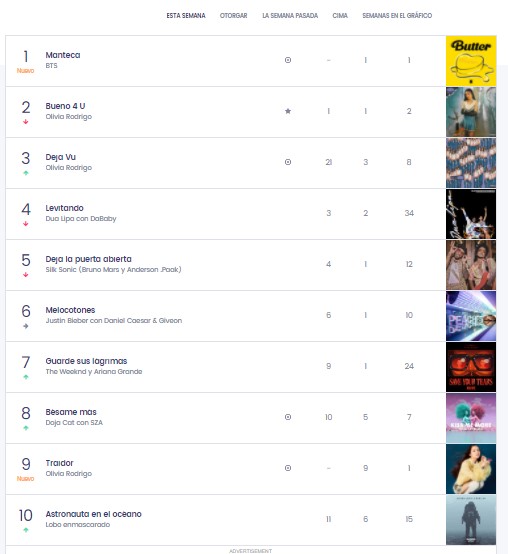Open the Deja la puerta abierta title
This screenshot has height=554, width=508.
(88, 259)
